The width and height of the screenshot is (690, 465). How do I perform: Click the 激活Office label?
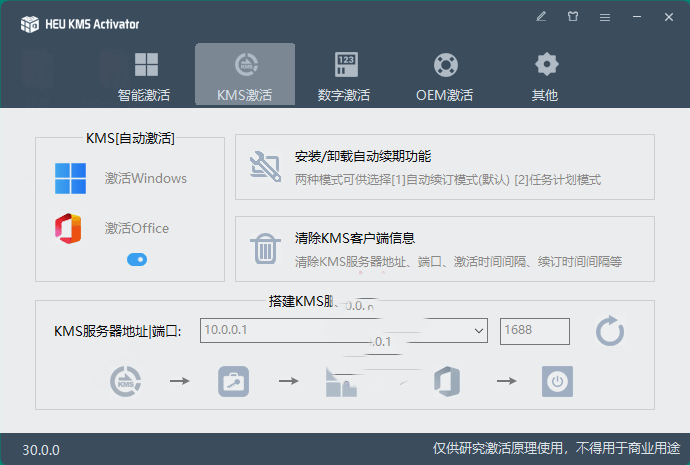137,228
